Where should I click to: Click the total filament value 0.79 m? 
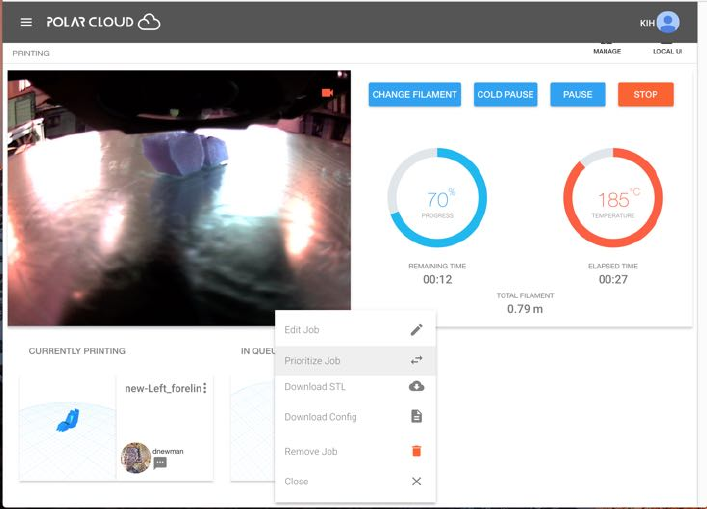pyautogui.click(x=525, y=309)
